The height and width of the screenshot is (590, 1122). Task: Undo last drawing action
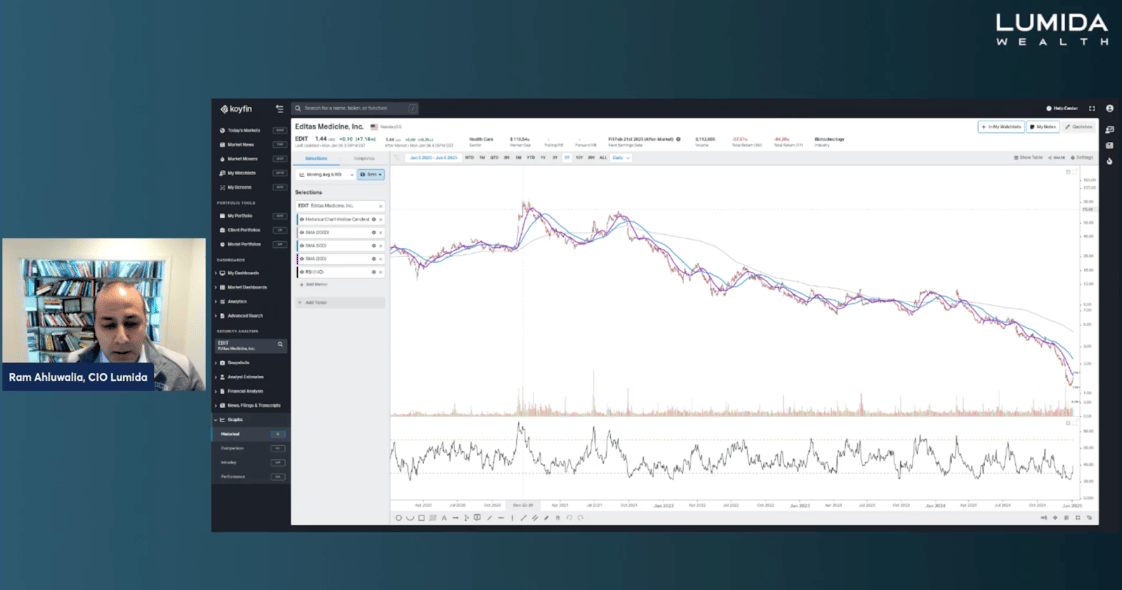pos(569,518)
